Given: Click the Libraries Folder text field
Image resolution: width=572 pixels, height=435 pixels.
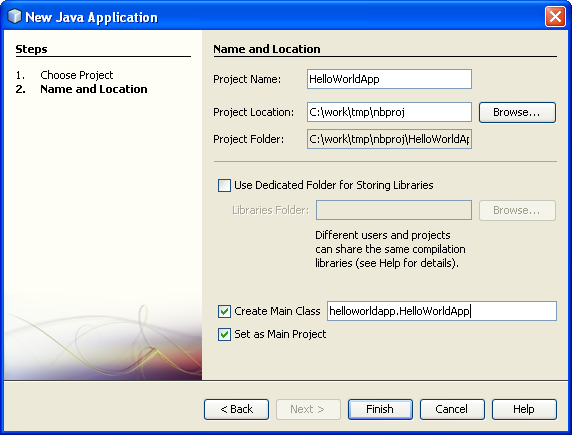Looking at the screenshot, I should [394, 210].
